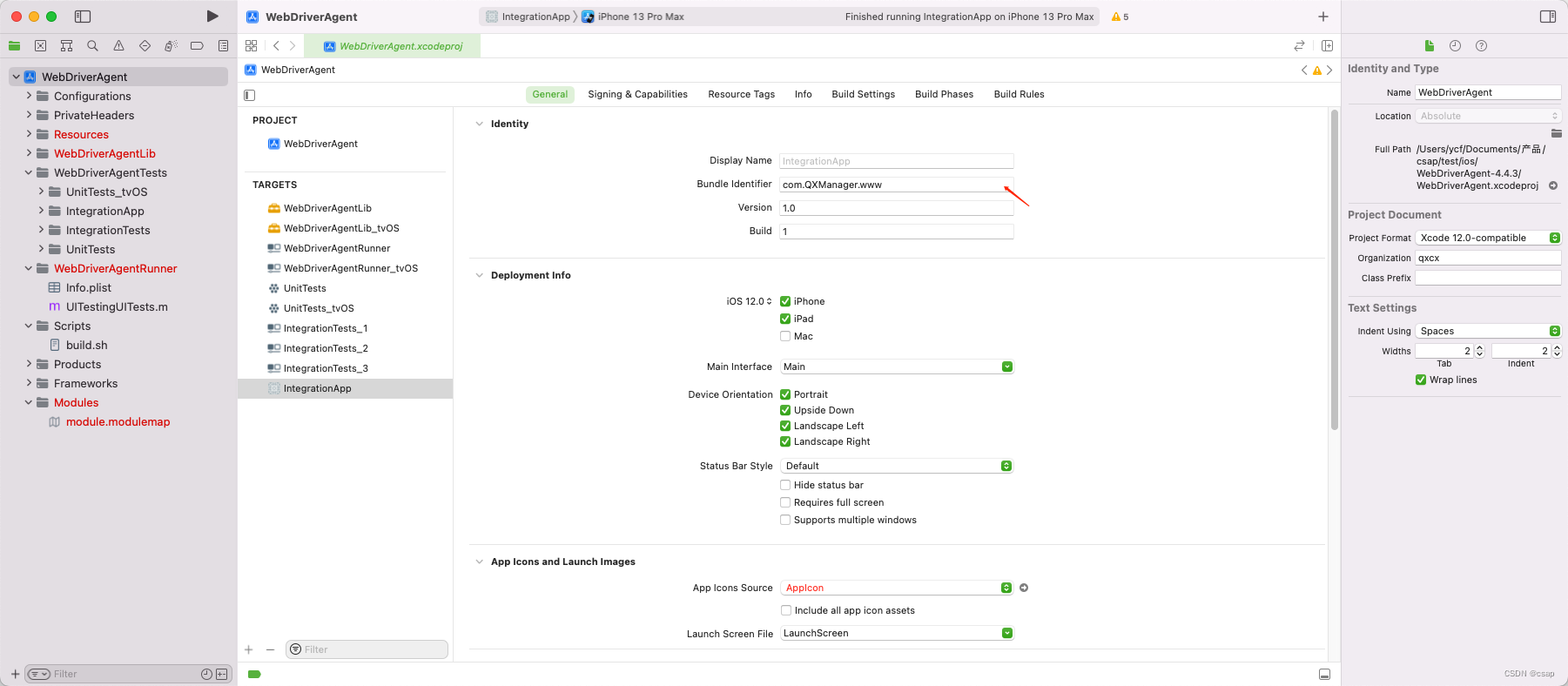
Task: Reveal the App Icons asset arrow
Action: coord(1024,588)
